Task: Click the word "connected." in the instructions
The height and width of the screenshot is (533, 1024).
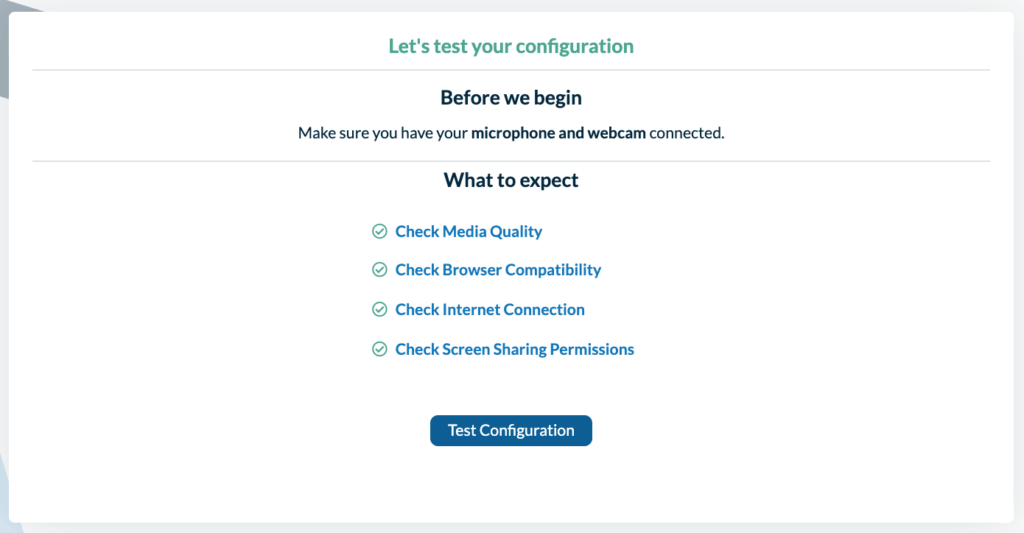Action: pyautogui.click(x=687, y=133)
